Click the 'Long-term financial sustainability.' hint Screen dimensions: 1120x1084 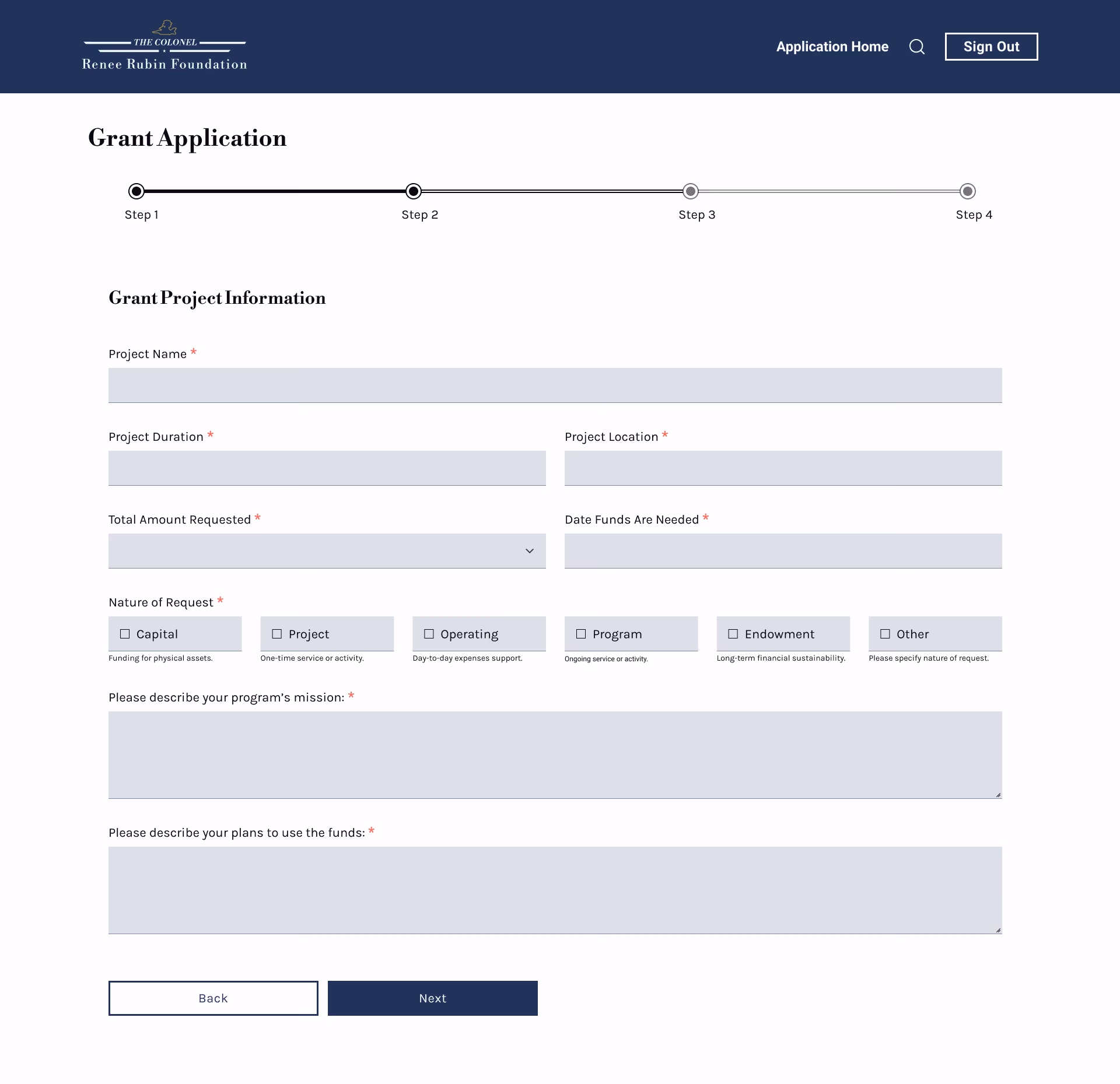pyautogui.click(x=781, y=658)
